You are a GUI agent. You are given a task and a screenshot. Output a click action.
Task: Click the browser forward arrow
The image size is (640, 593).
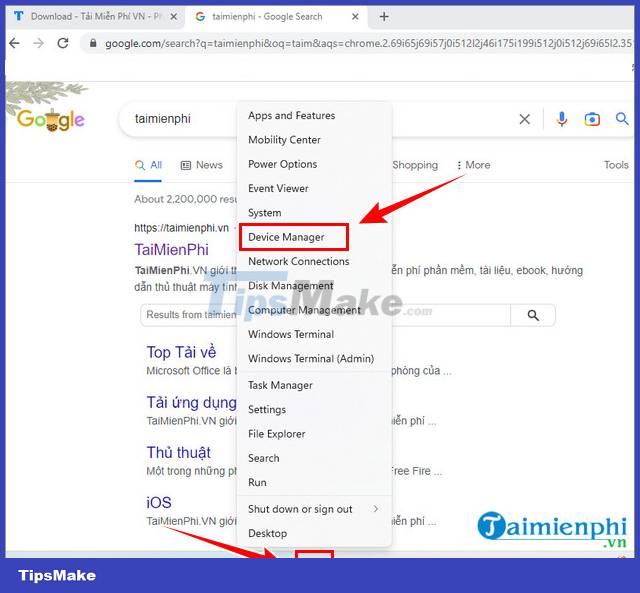pyautogui.click(x=38, y=43)
